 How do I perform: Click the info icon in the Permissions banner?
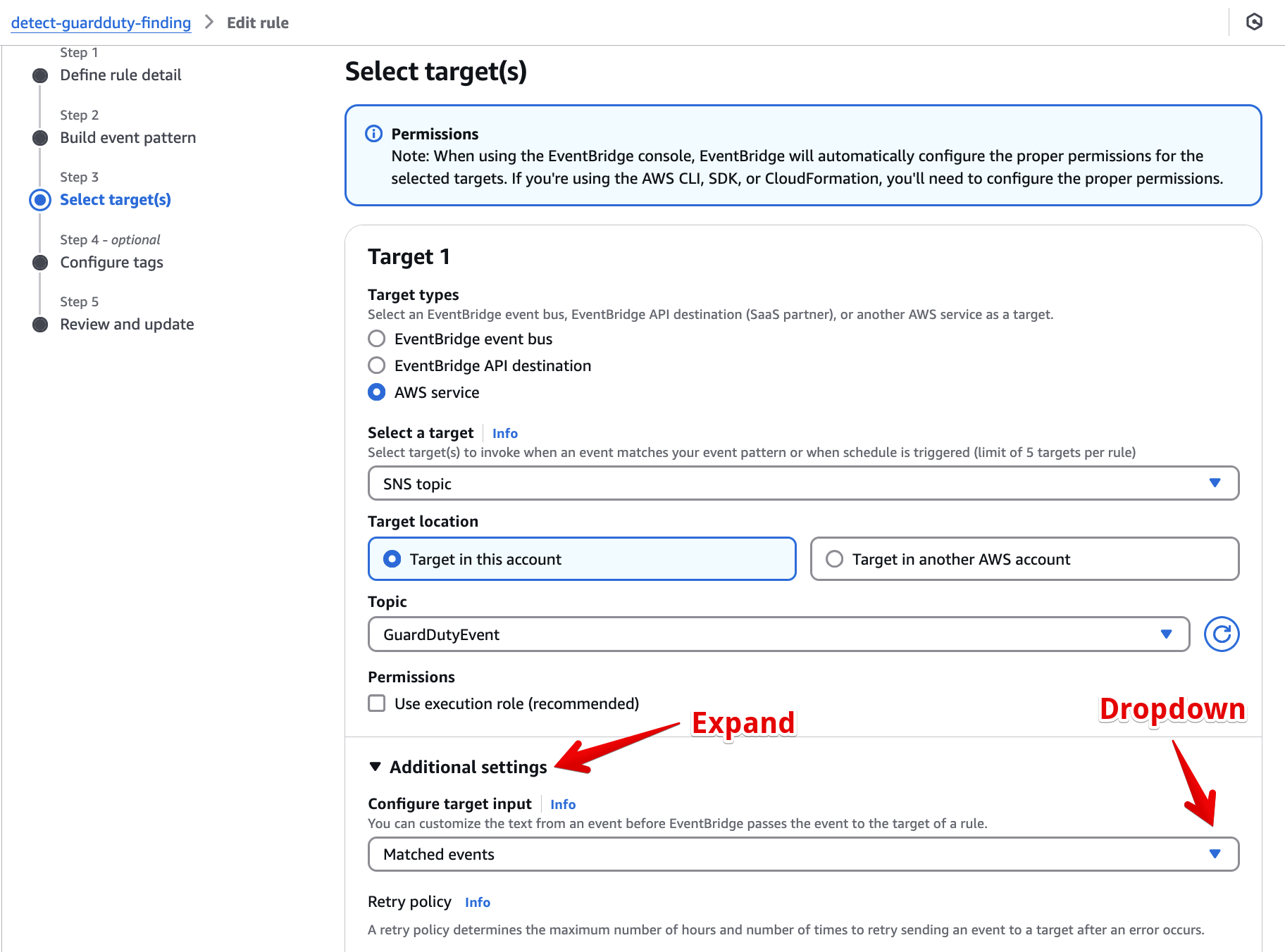pyautogui.click(x=373, y=134)
